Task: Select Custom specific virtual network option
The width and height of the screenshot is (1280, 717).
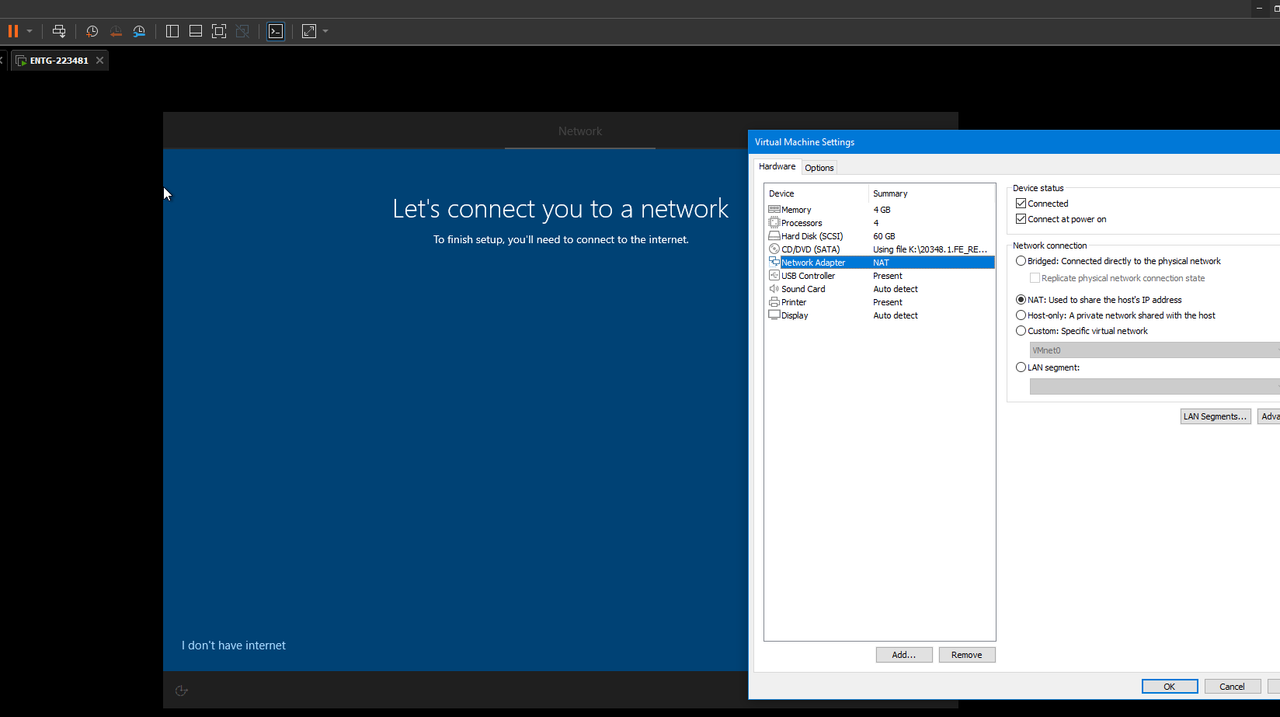Action: tap(1021, 331)
